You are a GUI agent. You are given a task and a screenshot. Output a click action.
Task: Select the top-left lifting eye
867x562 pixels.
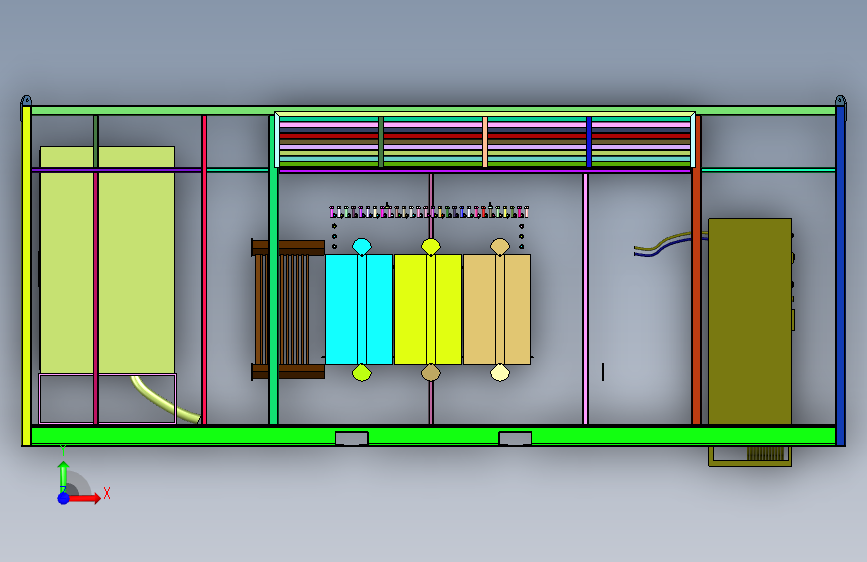click(26, 101)
